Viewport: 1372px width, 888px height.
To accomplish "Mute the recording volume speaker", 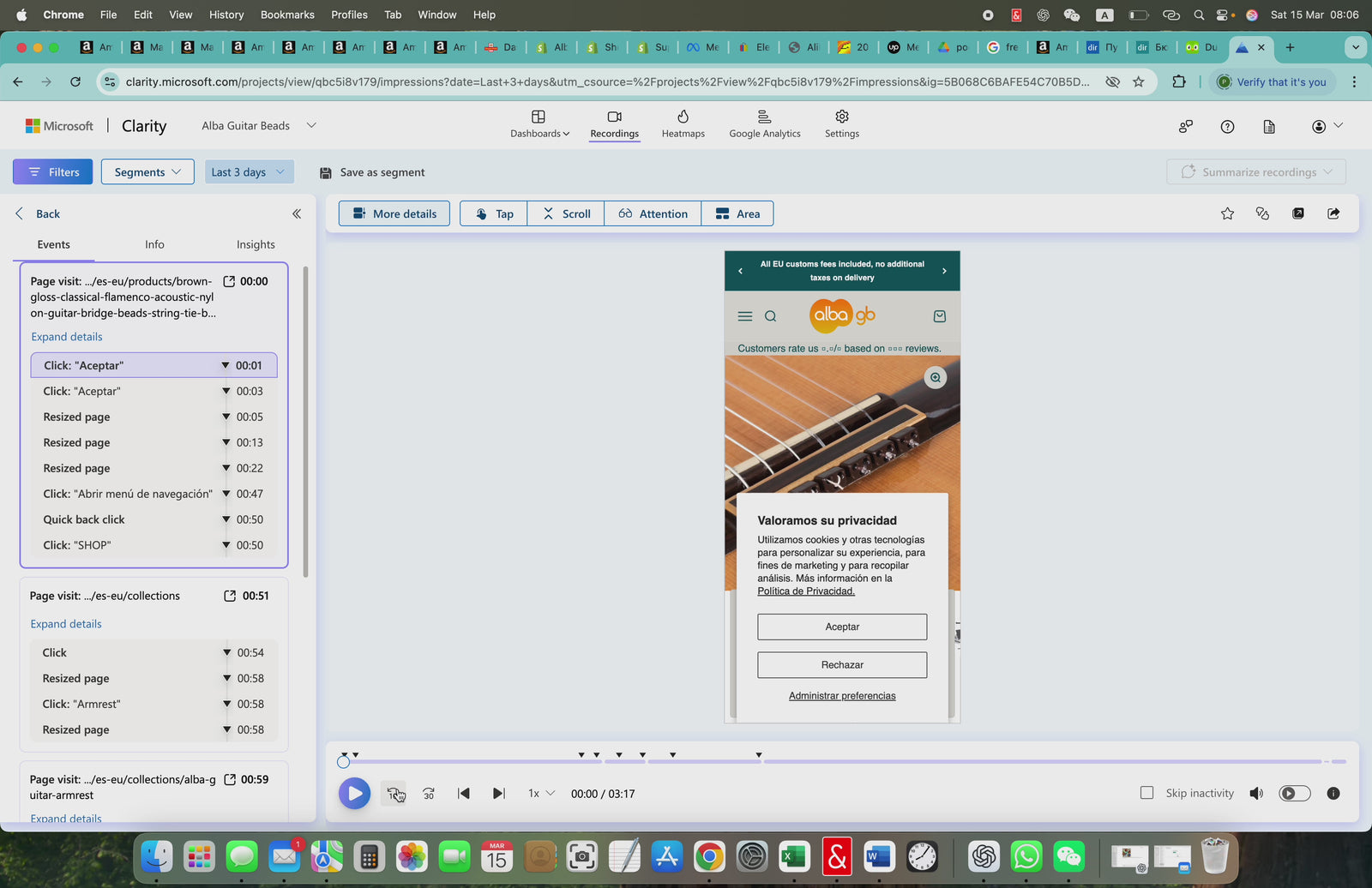I will pyautogui.click(x=1256, y=794).
